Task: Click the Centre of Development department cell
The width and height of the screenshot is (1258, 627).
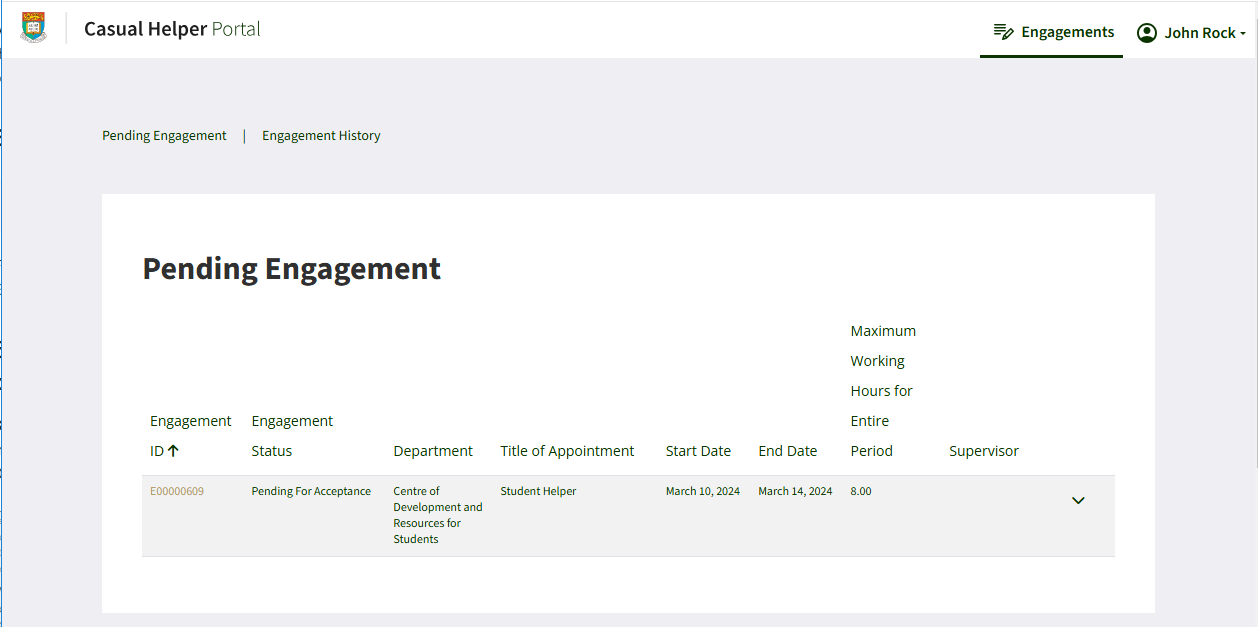Action: [x=438, y=515]
